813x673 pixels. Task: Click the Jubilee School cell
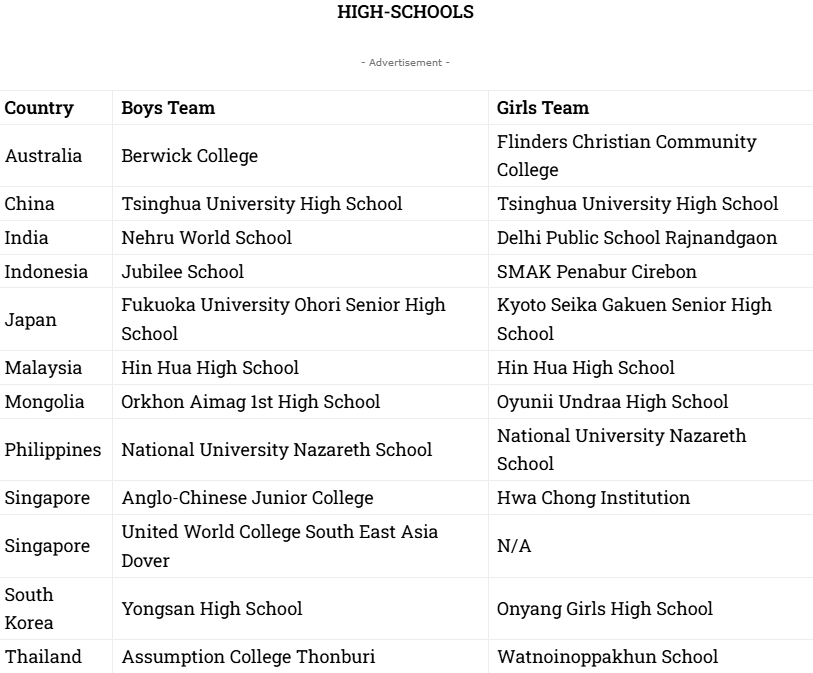[183, 272]
